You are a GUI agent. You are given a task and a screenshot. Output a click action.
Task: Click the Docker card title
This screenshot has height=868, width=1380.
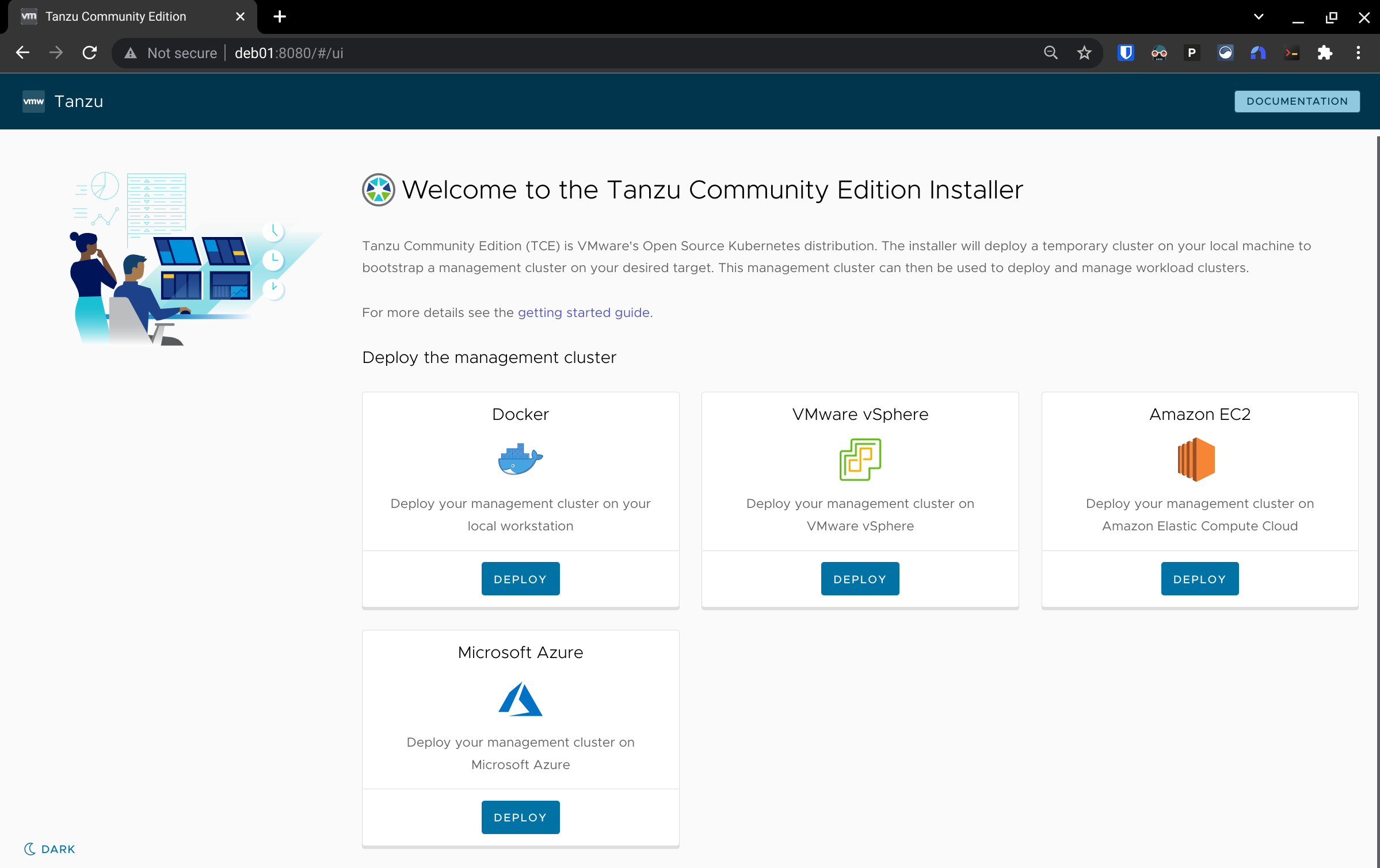[x=520, y=414]
